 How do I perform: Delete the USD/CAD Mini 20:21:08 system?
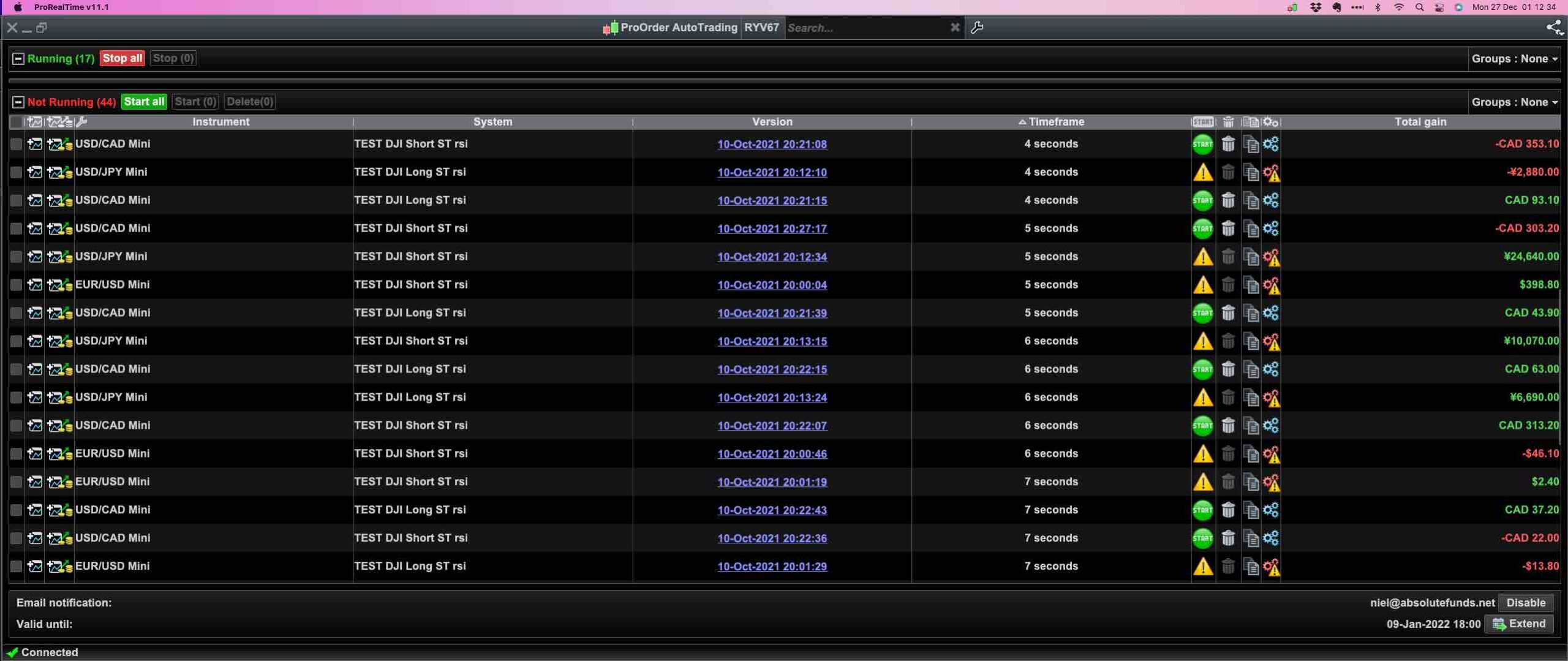click(1227, 144)
